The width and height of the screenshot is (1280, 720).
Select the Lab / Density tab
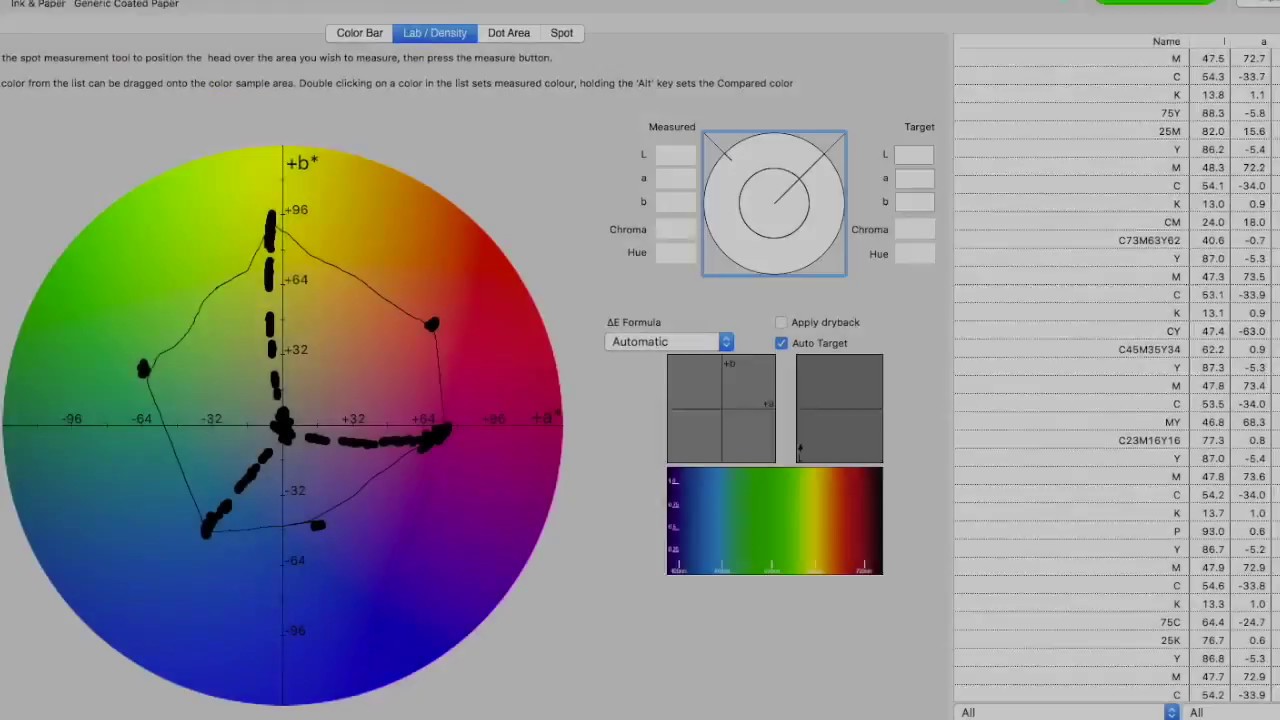coord(435,33)
